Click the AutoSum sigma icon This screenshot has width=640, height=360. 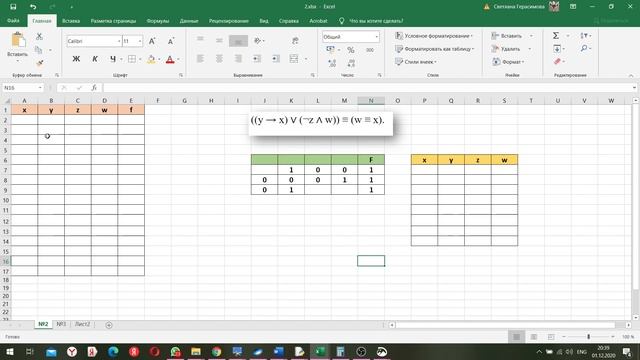point(556,36)
